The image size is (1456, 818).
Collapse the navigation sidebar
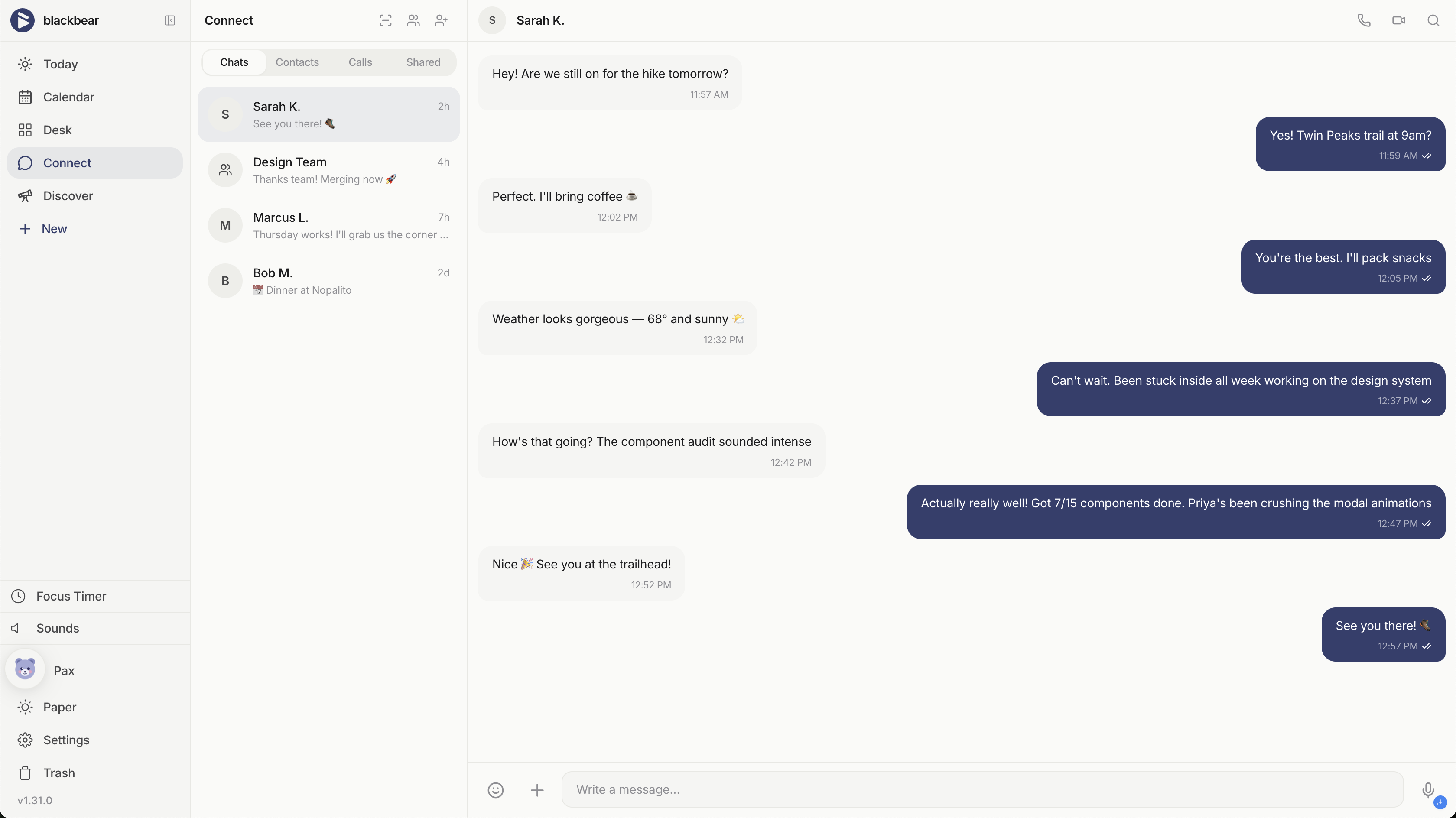(169, 21)
